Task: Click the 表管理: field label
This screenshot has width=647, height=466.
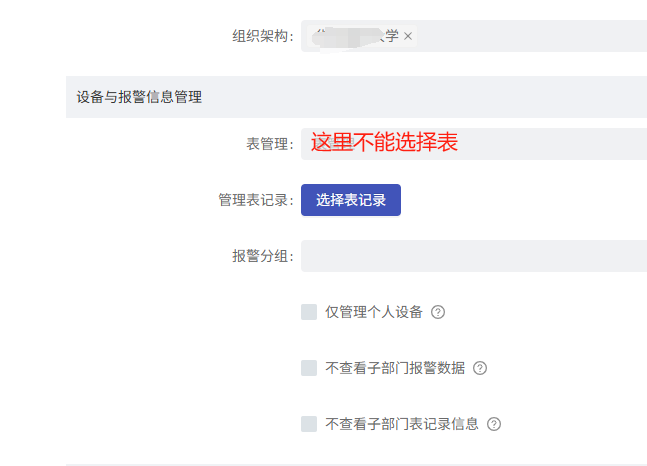Action: point(270,144)
